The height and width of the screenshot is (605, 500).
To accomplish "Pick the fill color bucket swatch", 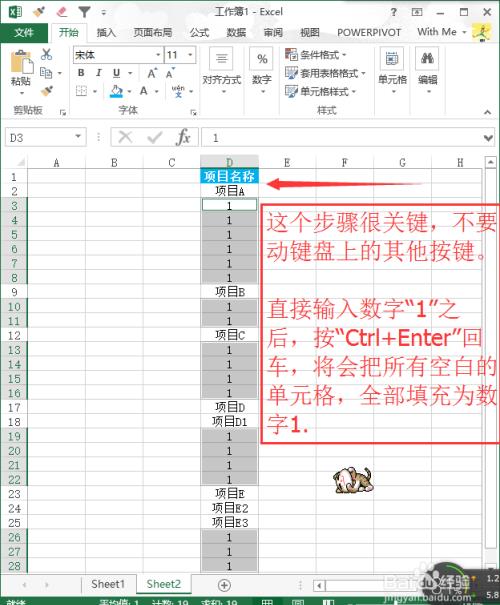I will pyautogui.click(x=116, y=91).
